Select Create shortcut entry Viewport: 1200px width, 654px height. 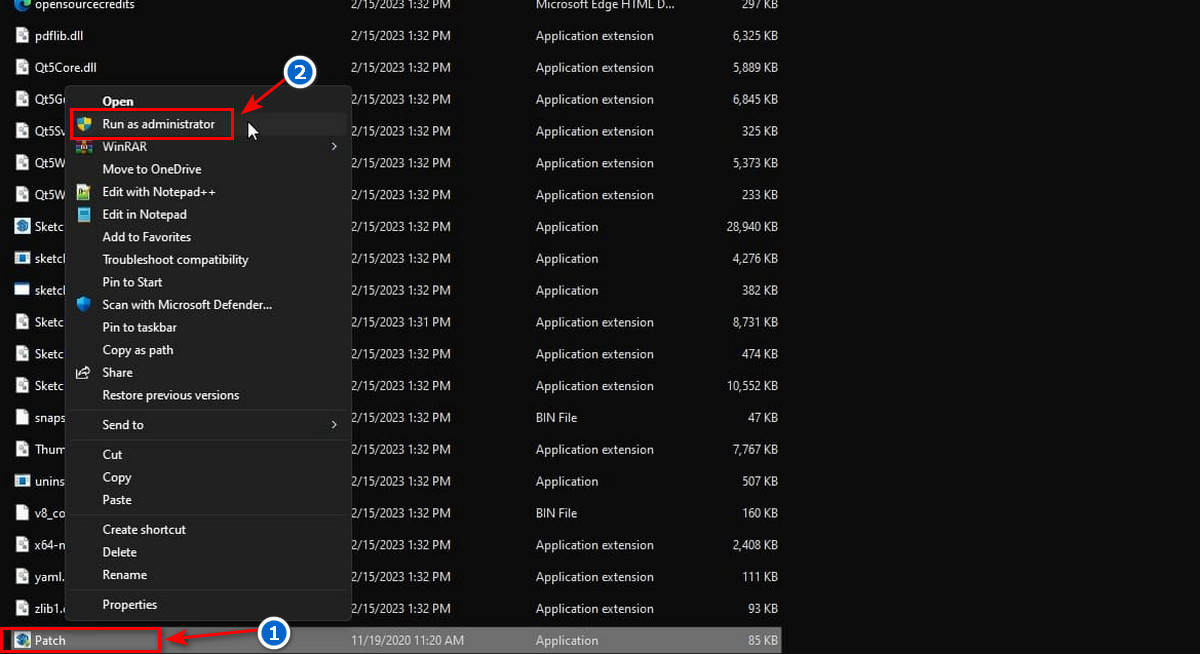point(144,529)
